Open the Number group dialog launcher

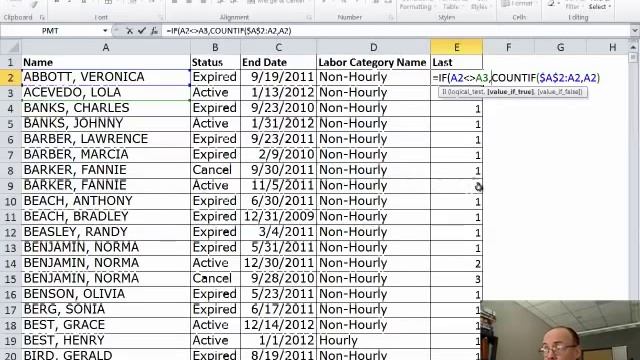[390, 18]
